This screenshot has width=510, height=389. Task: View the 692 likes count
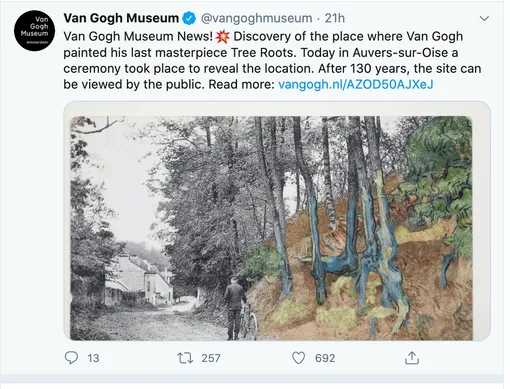pyautogui.click(x=325, y=358)
